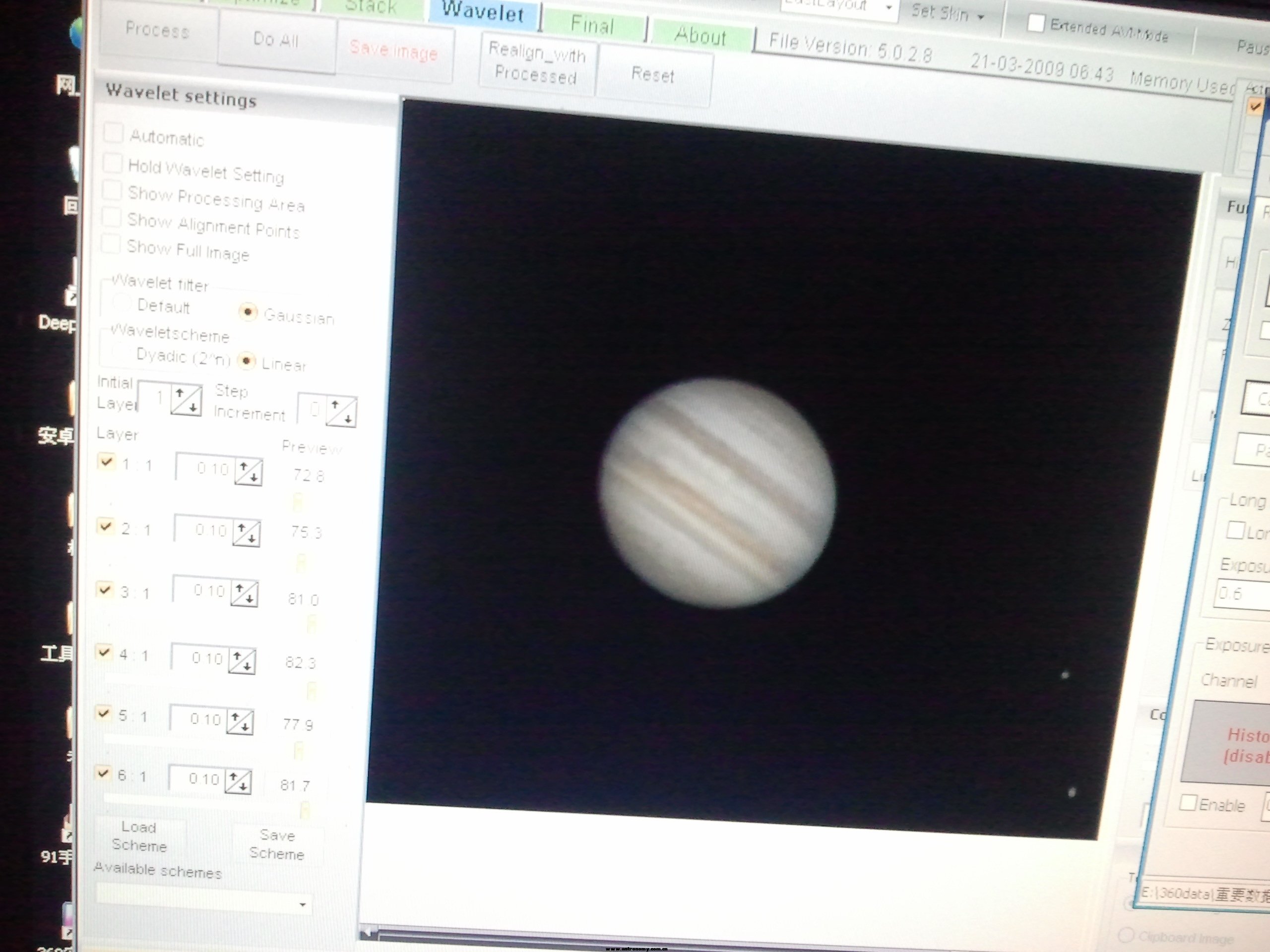Click the spinner arrows for wavelet layer 1

pos(249,472)
